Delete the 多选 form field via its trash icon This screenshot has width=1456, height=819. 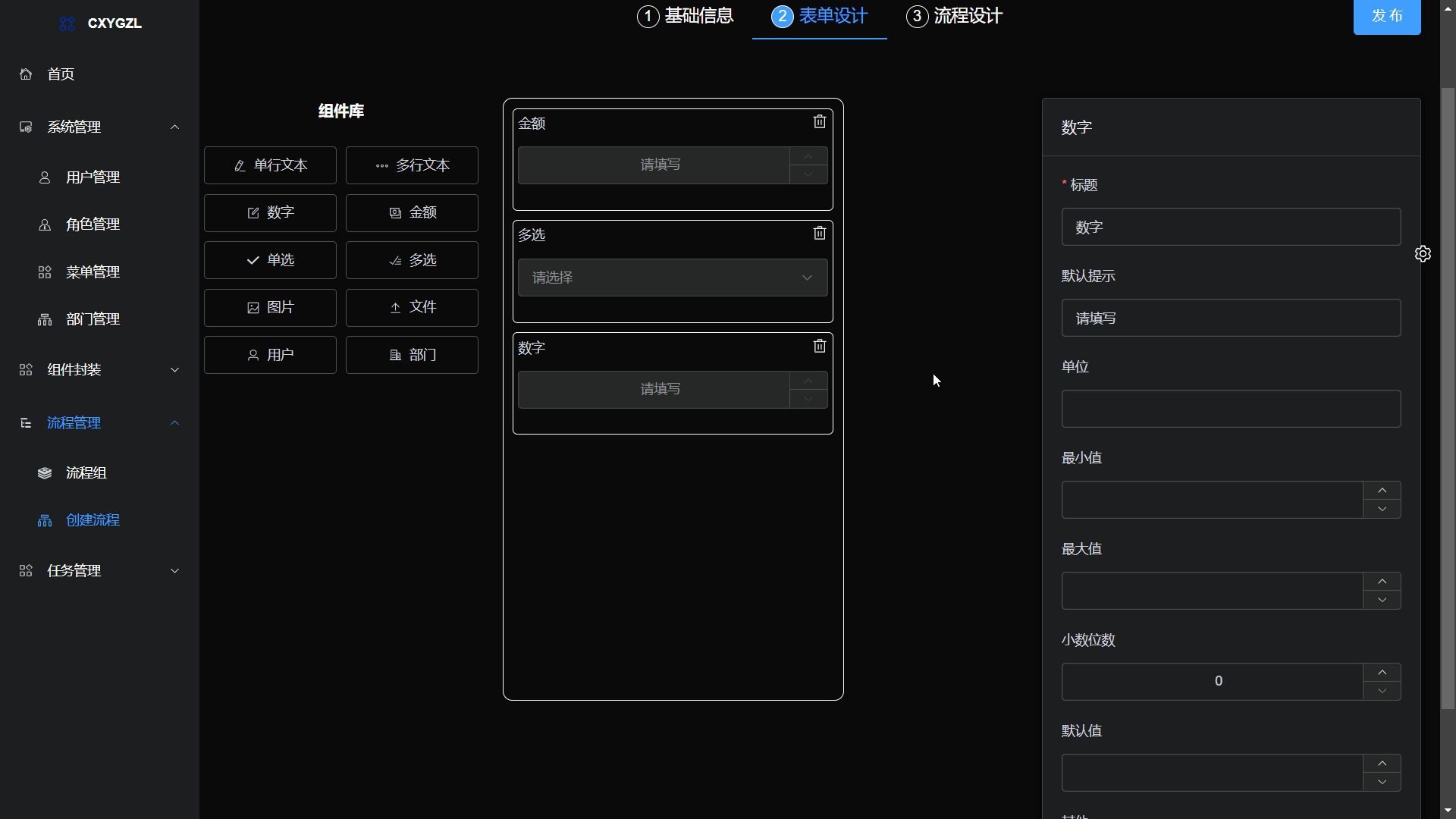820,233
